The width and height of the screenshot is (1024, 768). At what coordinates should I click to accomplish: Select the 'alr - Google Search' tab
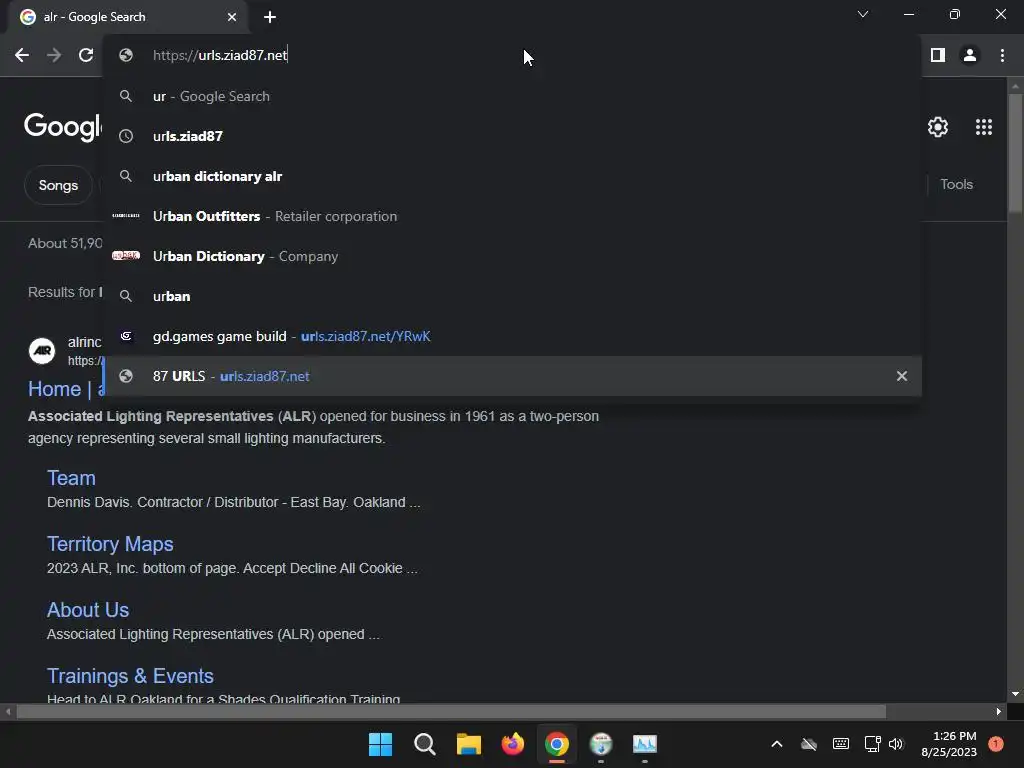click(127, 17)
